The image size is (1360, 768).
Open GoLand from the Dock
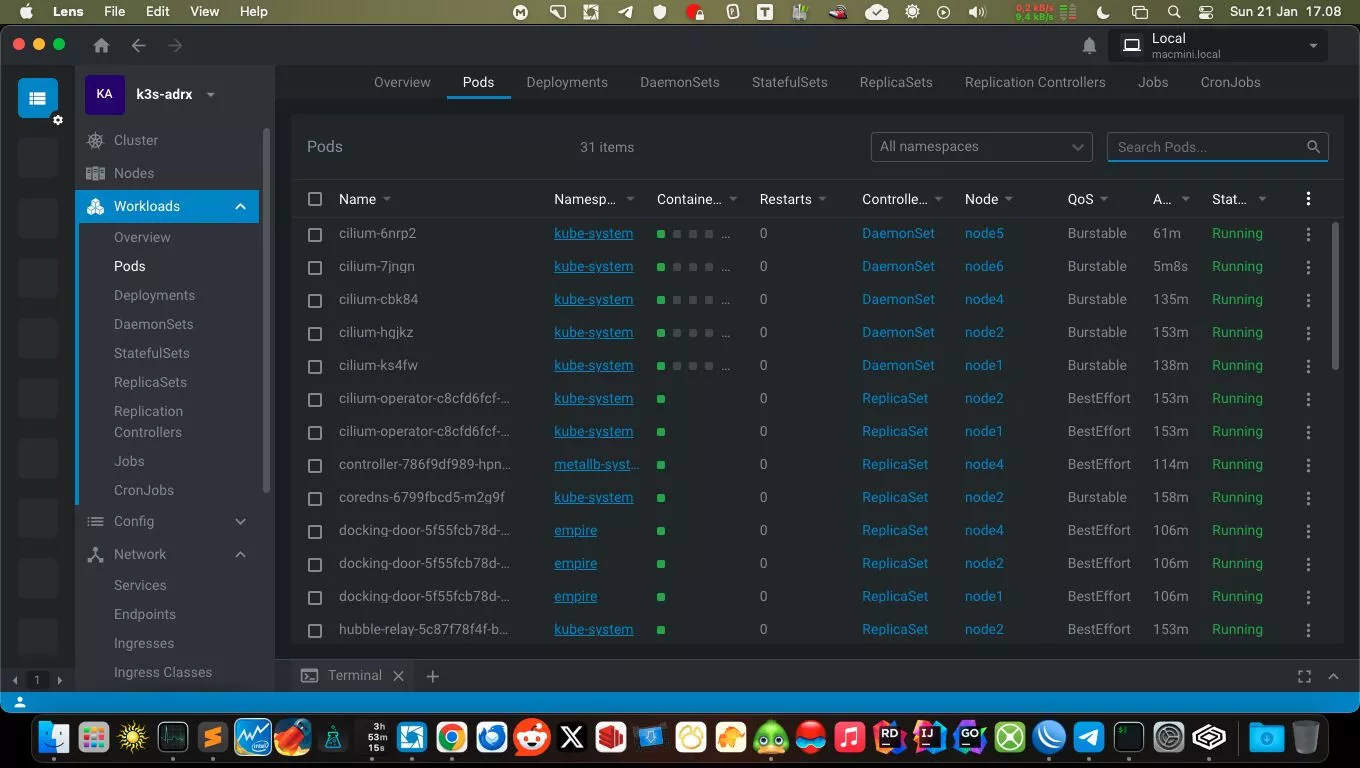(x=969, y=738)
